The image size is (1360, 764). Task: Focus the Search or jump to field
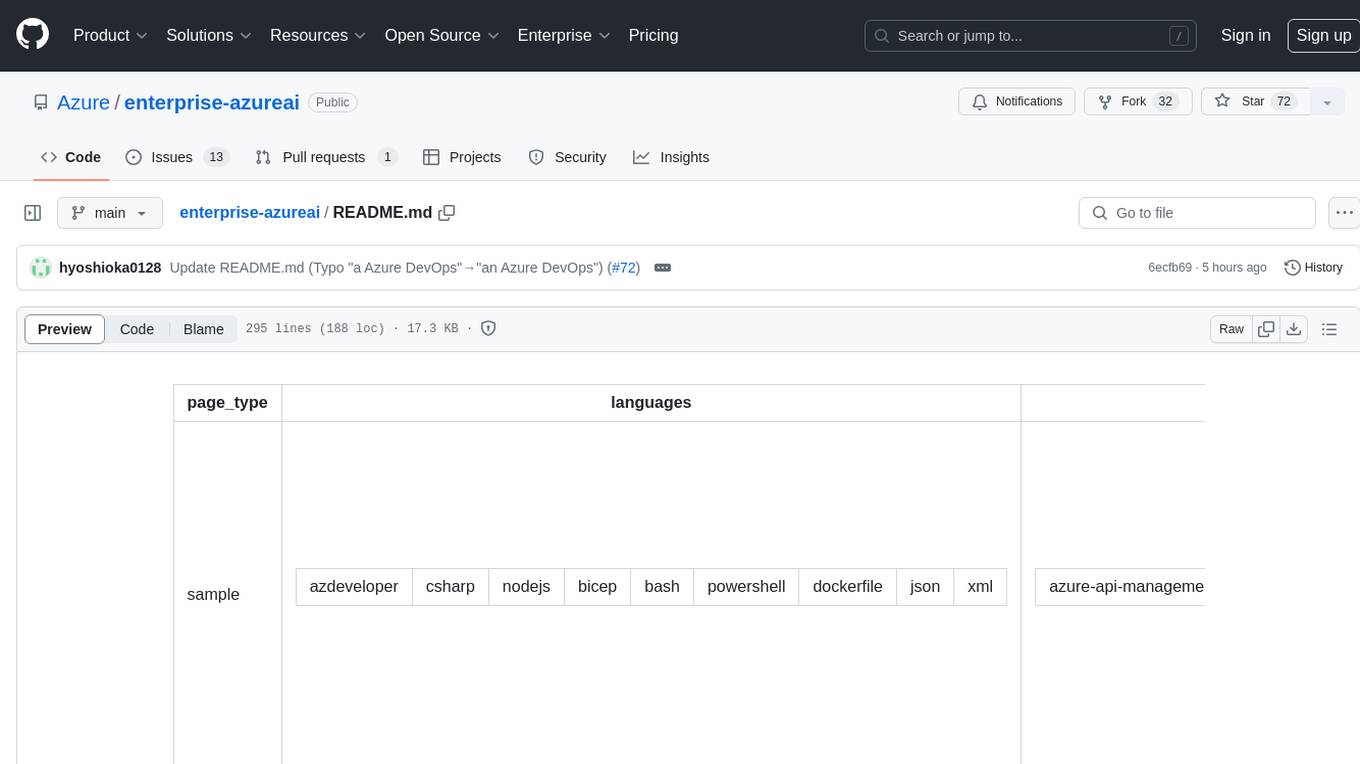pyautogui.click(x=1032, y=35)
